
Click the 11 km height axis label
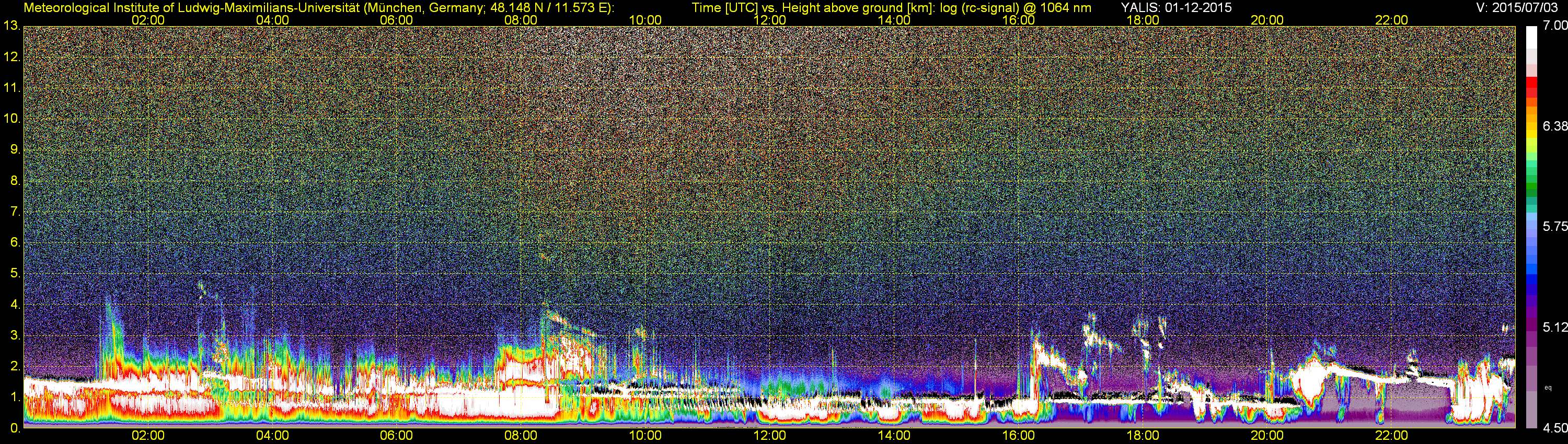tap(11, 88)
